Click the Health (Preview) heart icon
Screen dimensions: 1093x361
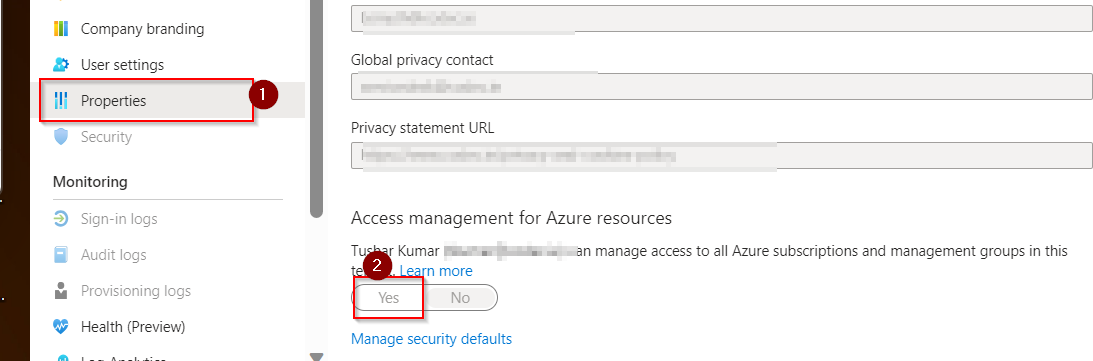click(x=61, y=327)
